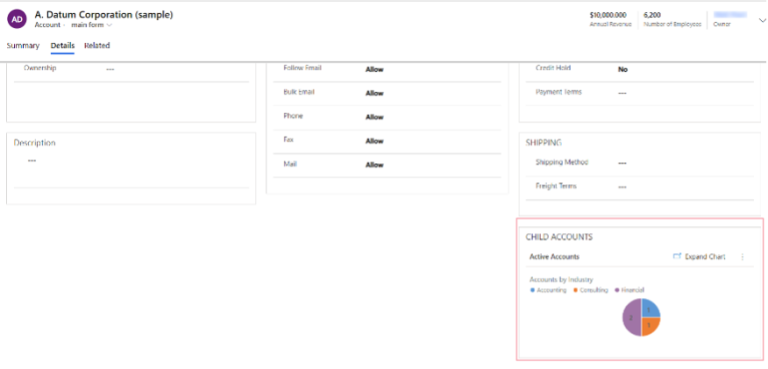
Task: Click the blue Accounting pie slice
Action: point(650,309)
